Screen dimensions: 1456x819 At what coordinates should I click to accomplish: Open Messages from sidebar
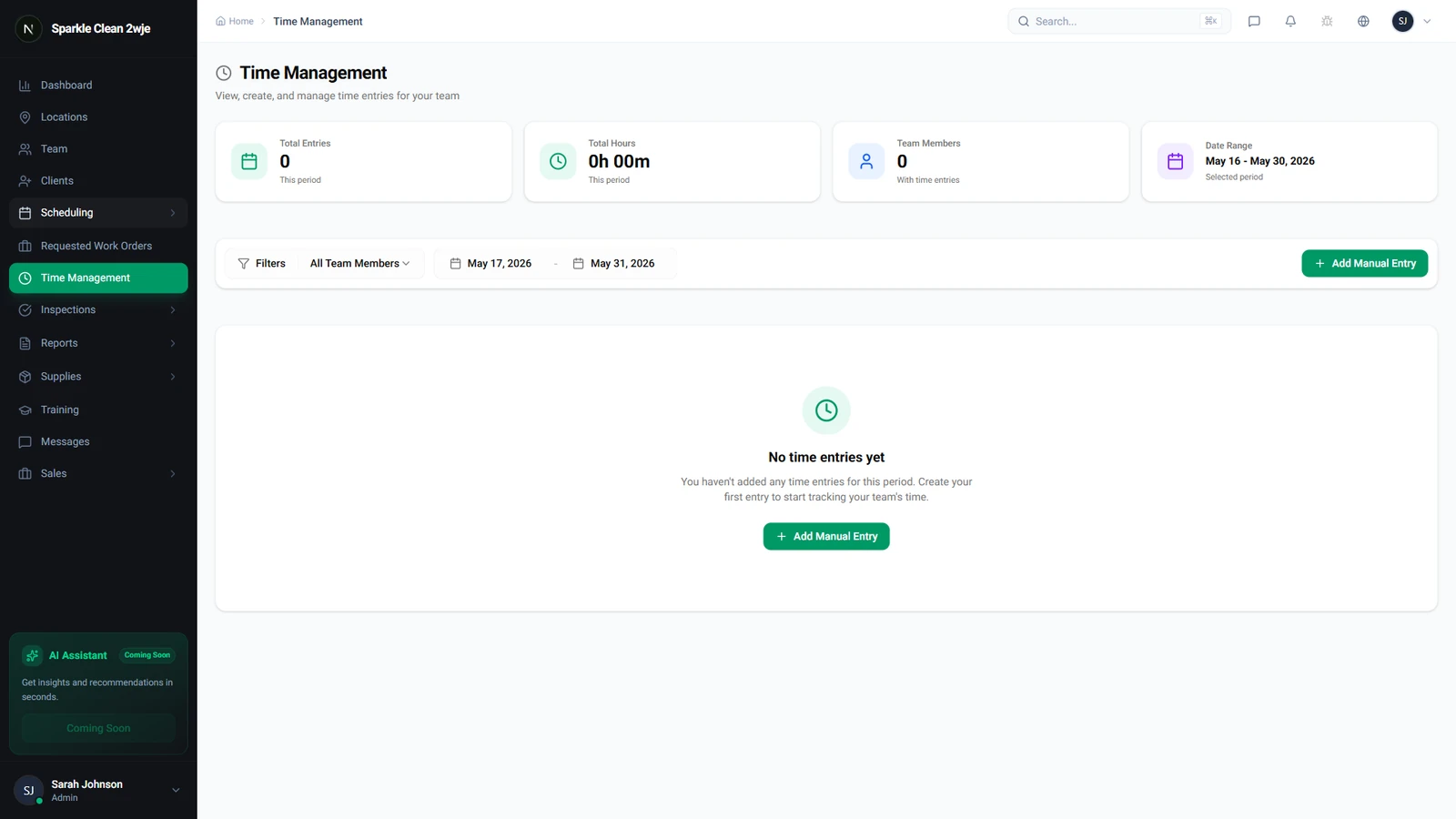coord(98,442)
